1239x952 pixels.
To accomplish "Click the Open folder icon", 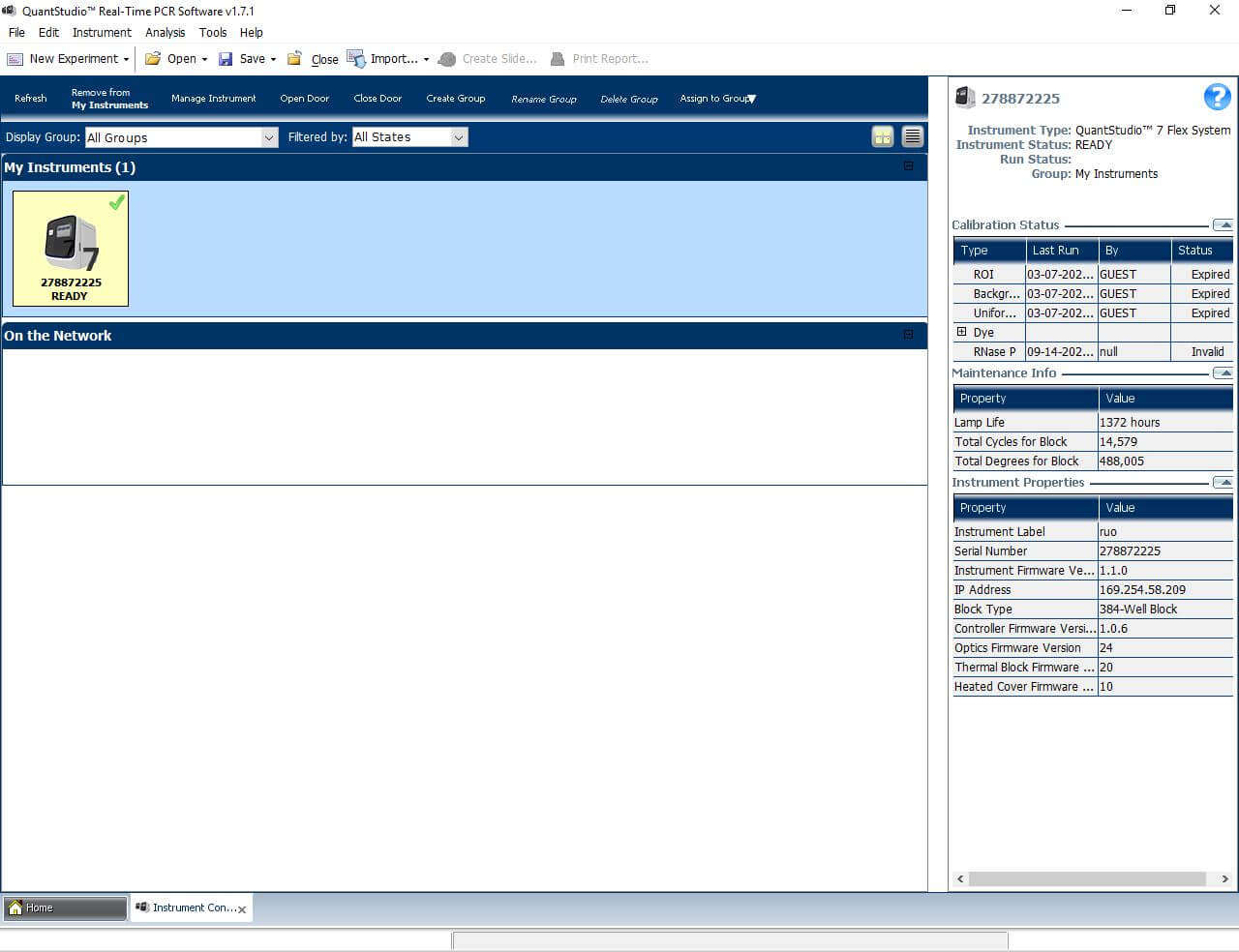I will (153, 59).
